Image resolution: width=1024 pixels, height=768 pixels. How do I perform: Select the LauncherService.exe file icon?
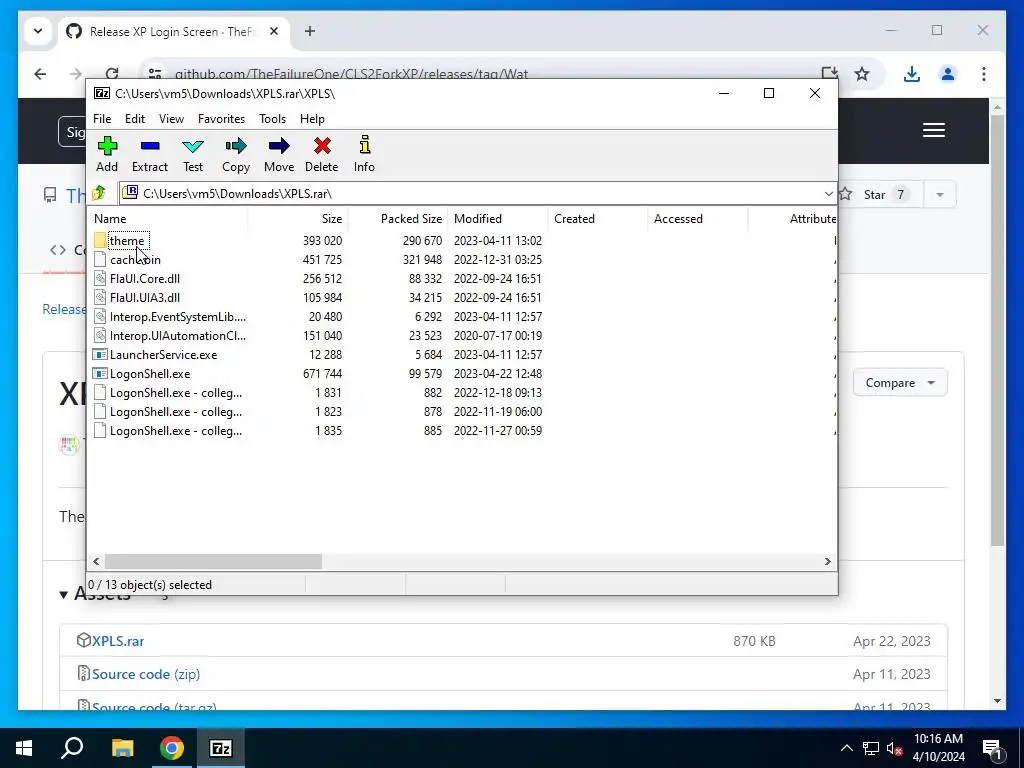[99, 355]
